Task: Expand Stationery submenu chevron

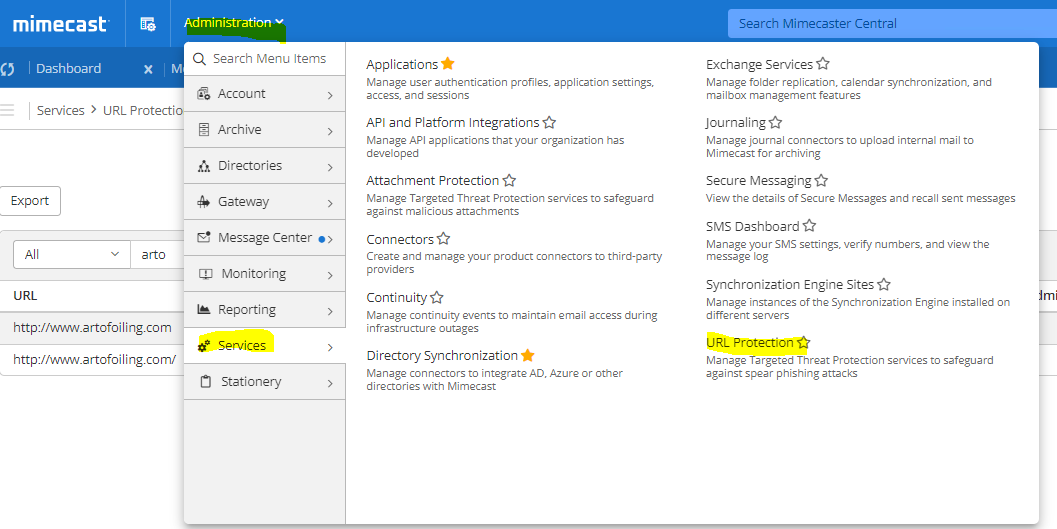Action: click(x=330, y=383)
